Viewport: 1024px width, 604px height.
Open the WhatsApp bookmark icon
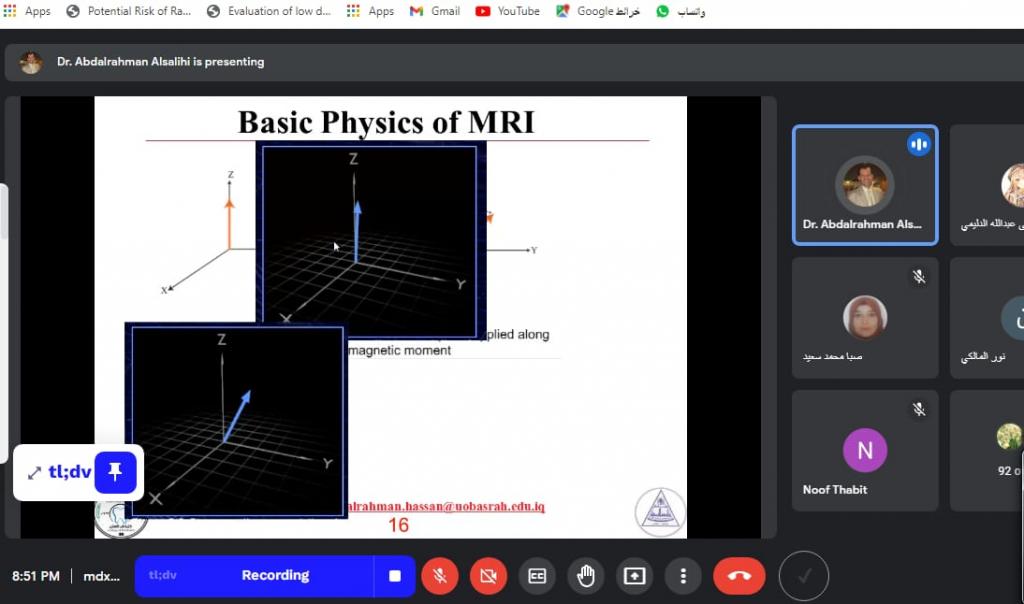tap(663, 11)
